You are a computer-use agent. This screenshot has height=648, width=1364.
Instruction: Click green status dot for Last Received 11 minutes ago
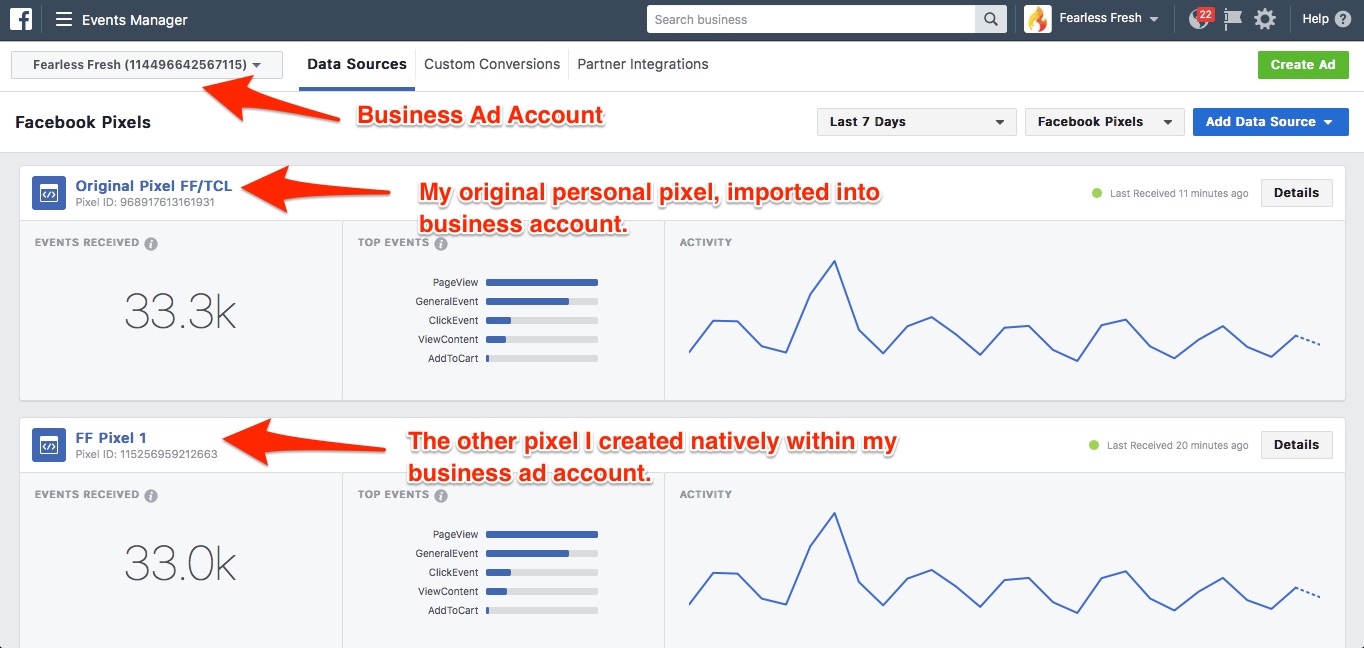1097,193
